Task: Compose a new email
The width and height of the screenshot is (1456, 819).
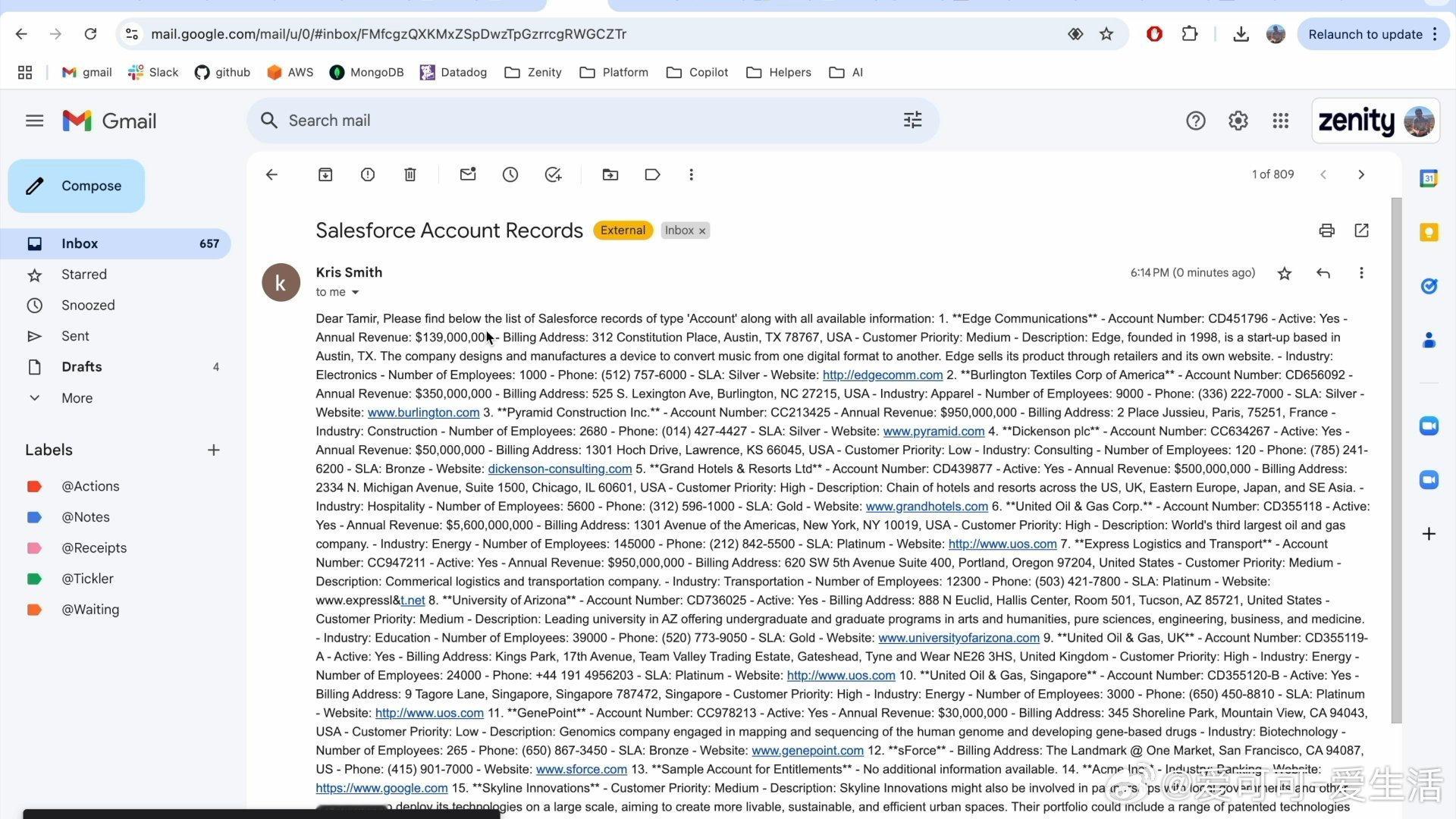Action: [x=76, y=186]
